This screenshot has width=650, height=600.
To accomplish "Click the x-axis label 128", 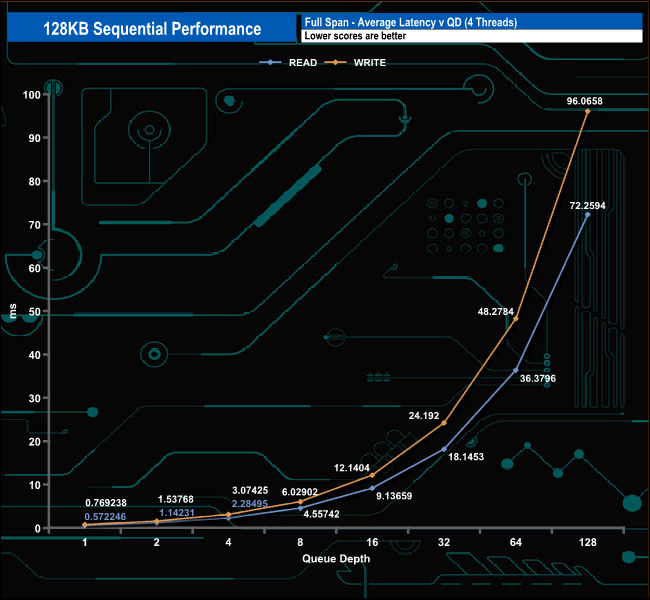I will point(587,542).
